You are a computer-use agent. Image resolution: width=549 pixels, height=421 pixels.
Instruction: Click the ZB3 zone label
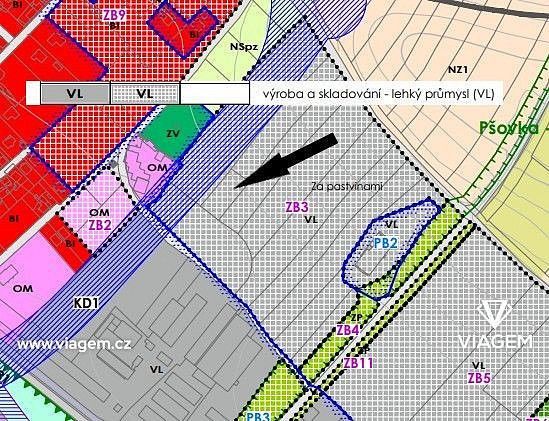297,207
